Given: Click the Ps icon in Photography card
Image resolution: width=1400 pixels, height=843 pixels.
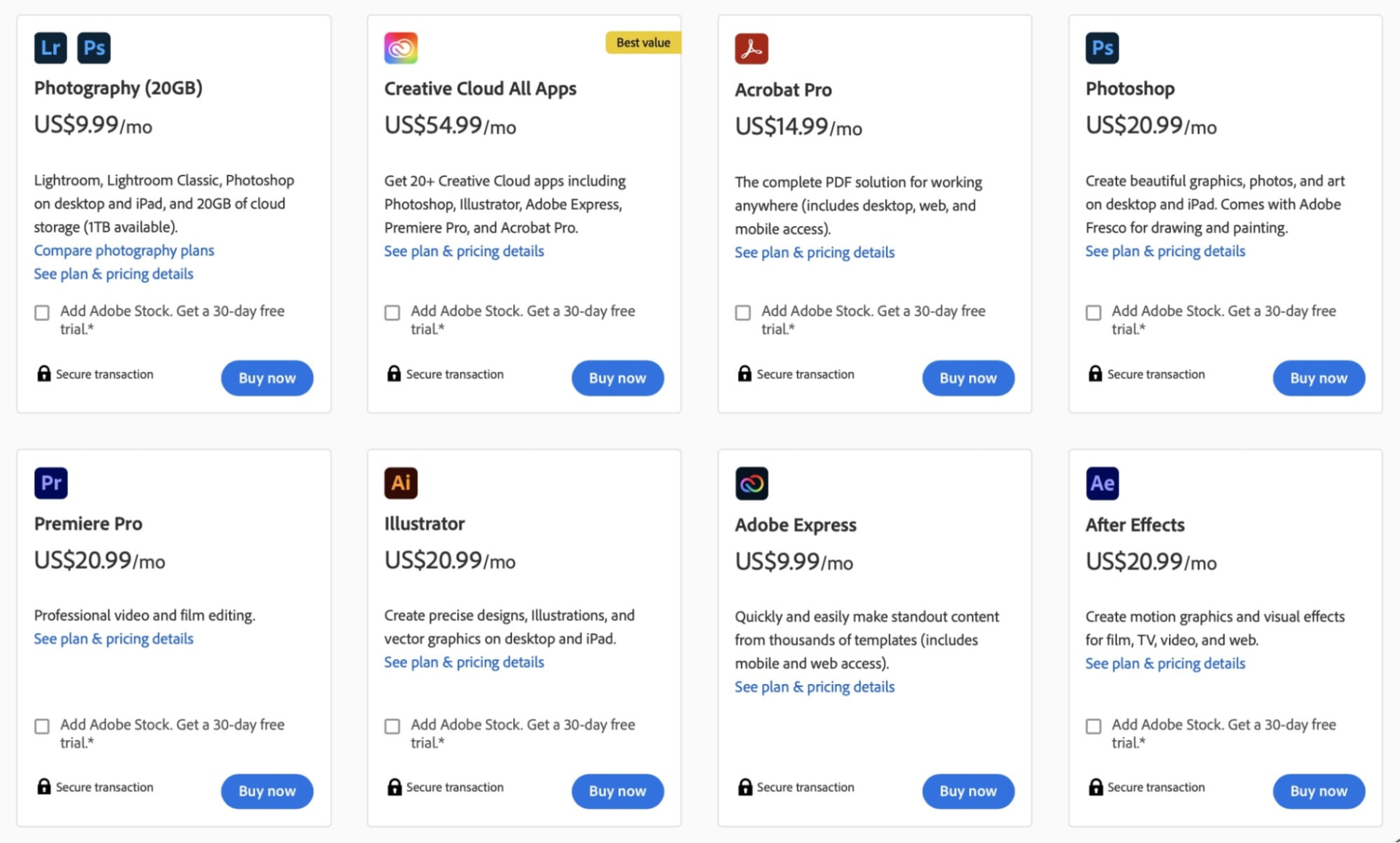Looking at the screenshot, I should click(x=94, y=48).
